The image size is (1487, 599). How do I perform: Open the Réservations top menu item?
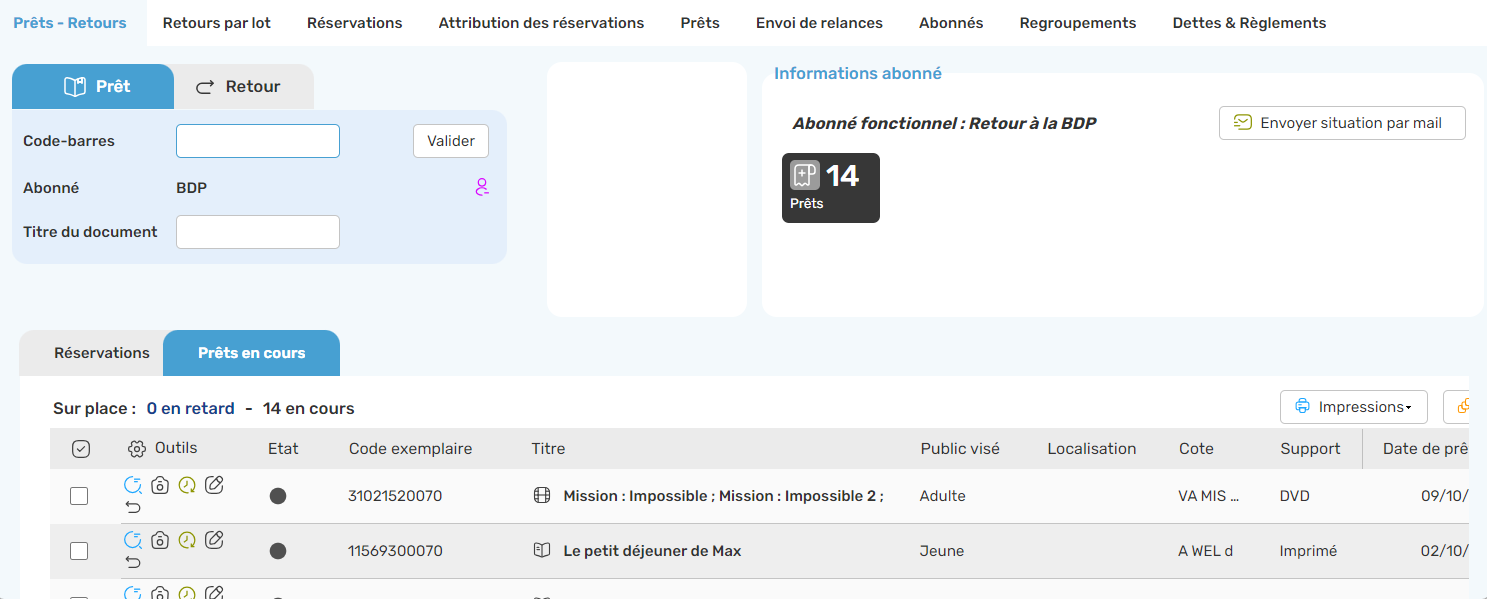[355, 23]
